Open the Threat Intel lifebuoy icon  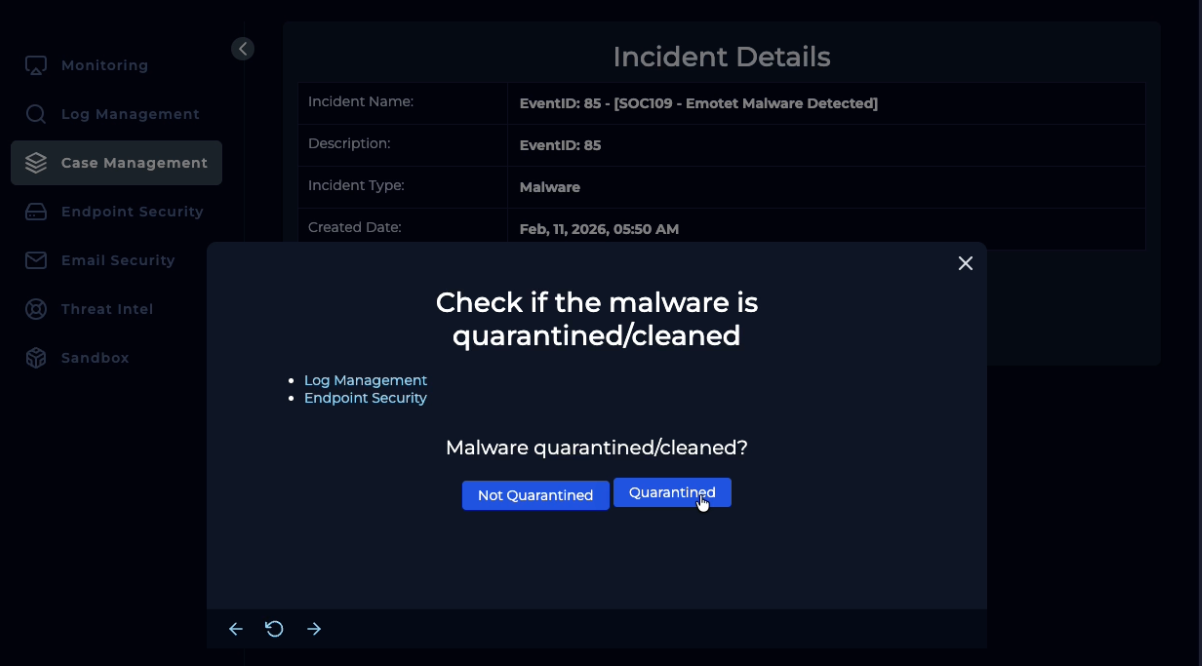coord(36,309)
